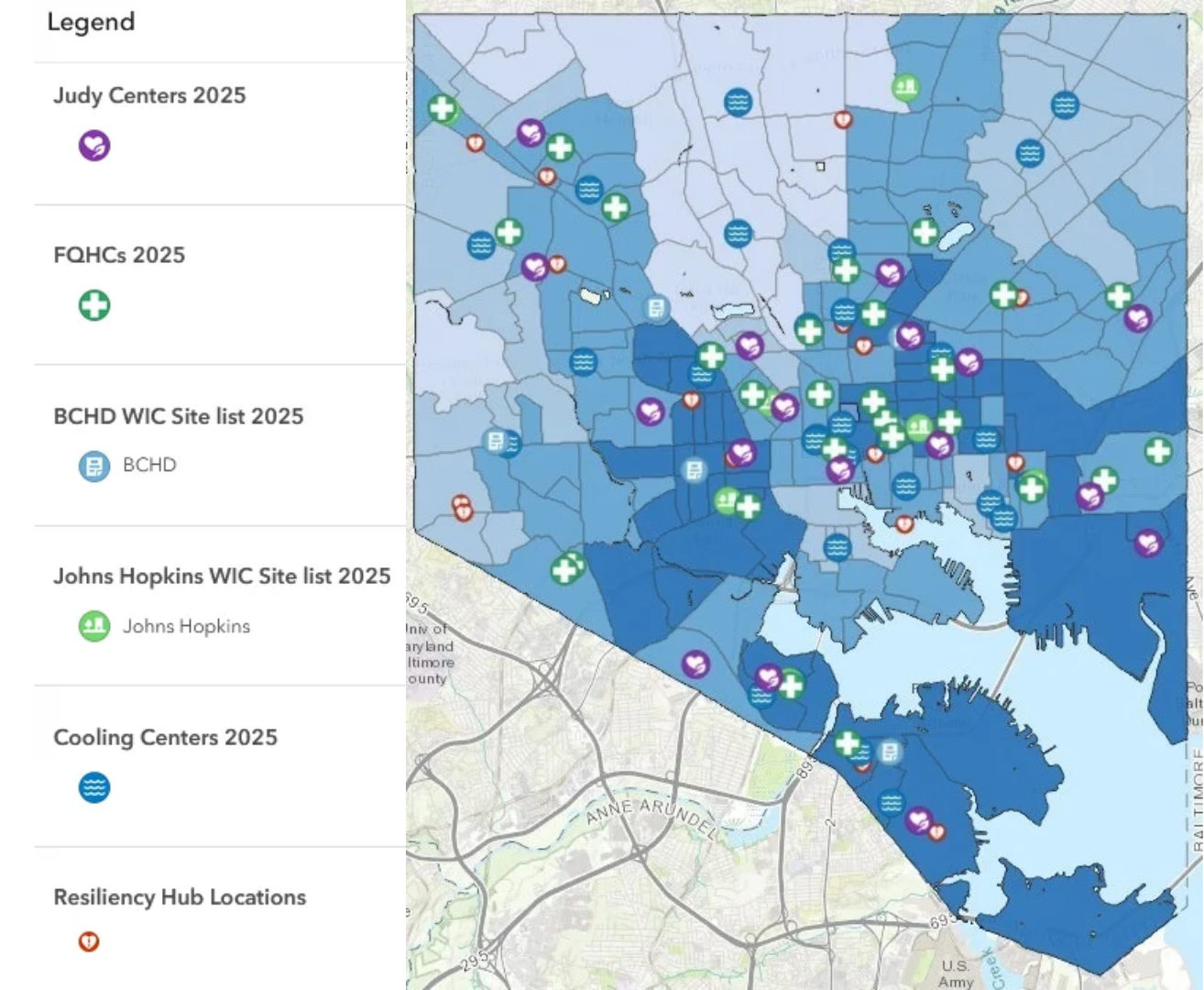Click the 'Judy Centers 2025' layer title
Screen dimensions: 1204x990
coord(149,95)
